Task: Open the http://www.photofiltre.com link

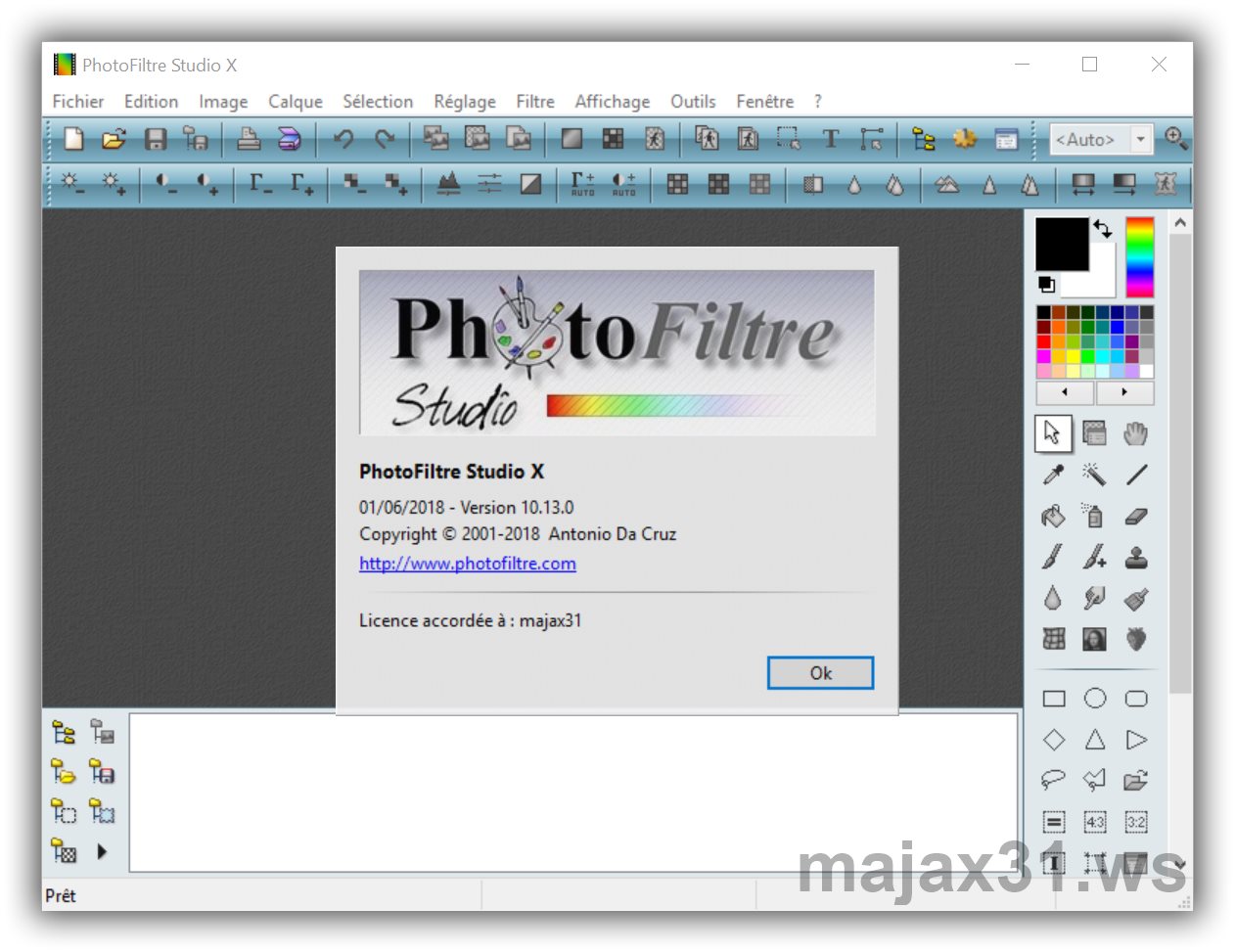Action: pyautogui.click(x=468, y=564)
